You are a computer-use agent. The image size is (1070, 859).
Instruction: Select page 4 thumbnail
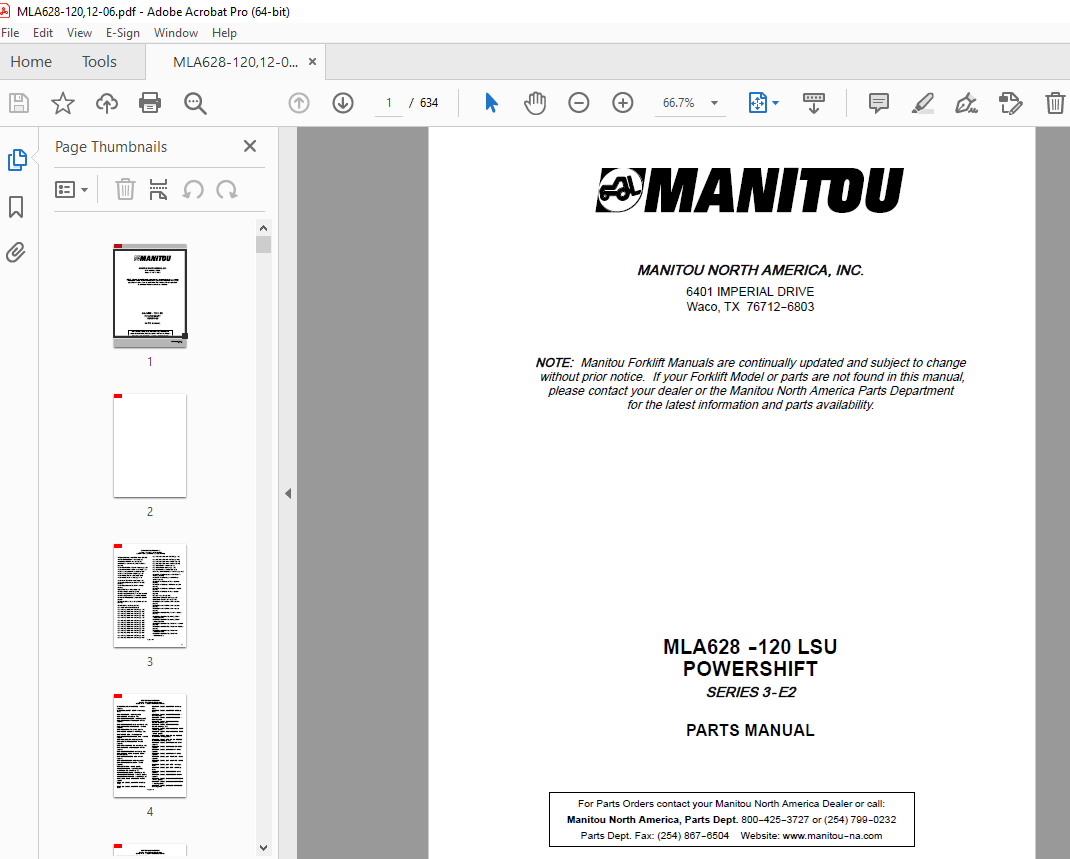point(150,746)
